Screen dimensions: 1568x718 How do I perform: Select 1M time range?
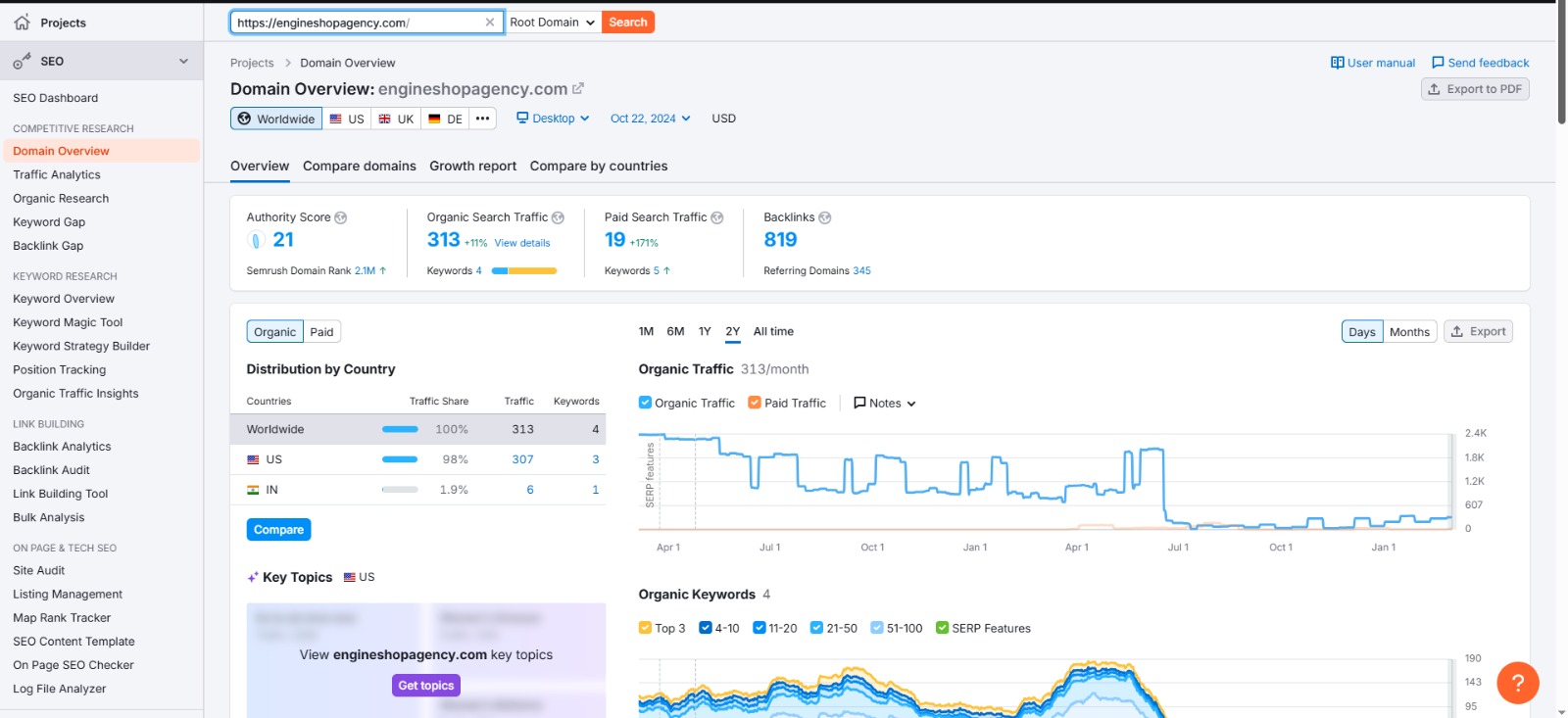[x=646, y=332]
